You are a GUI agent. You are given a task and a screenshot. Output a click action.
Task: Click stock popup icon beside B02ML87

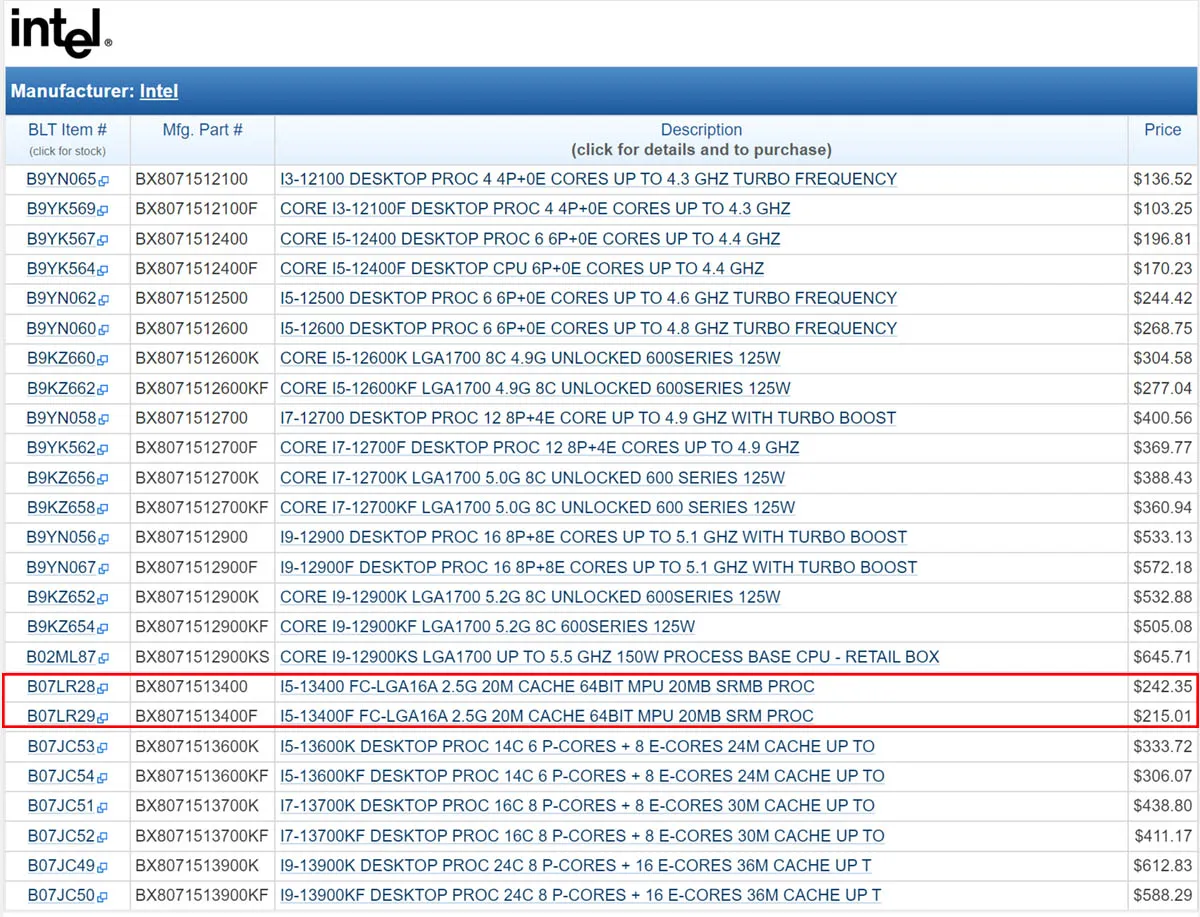point(103,659)
